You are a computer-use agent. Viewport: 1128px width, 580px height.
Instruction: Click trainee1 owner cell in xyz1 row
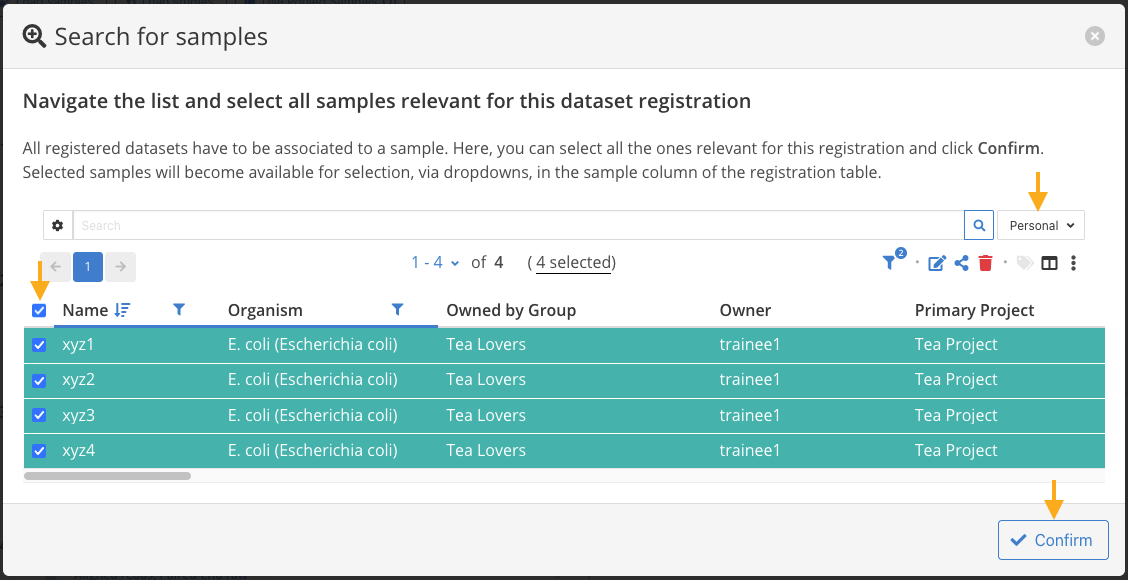pos(750,345)
